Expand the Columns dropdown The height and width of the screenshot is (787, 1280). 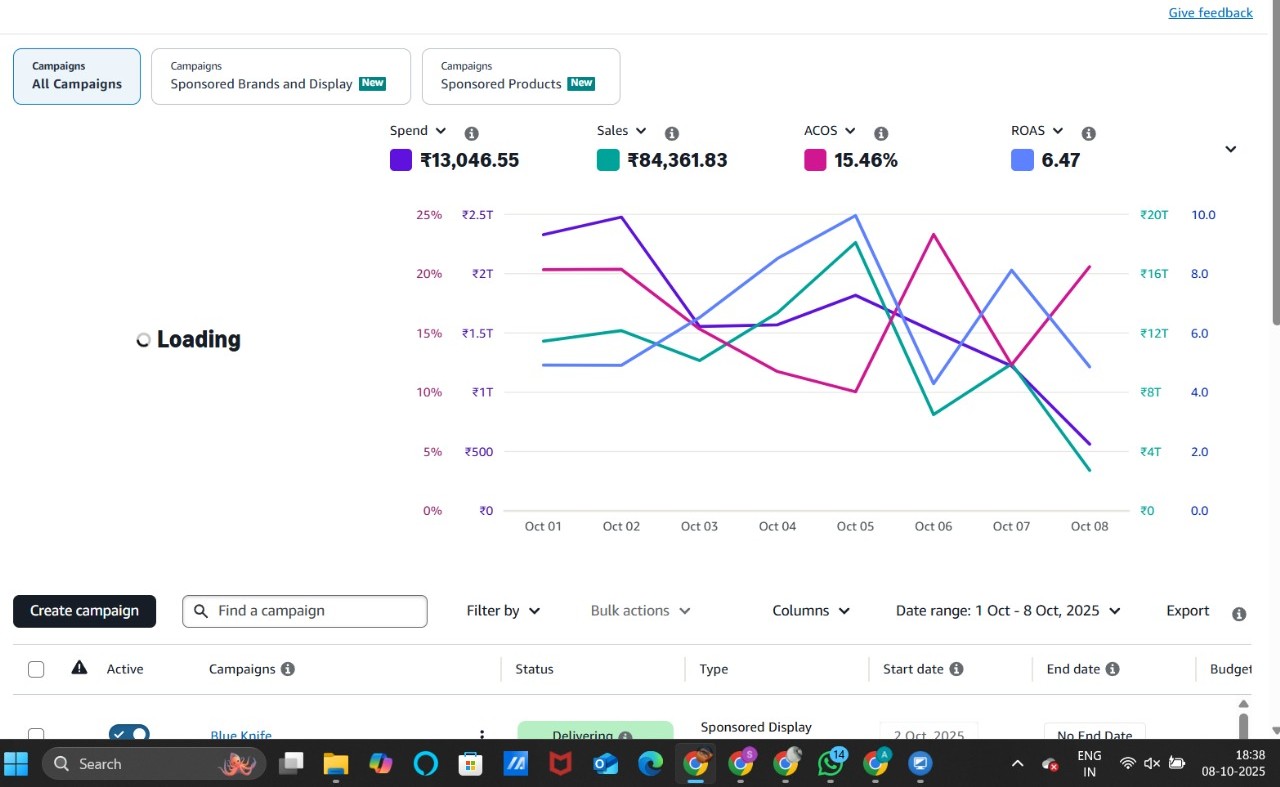[811, 611]
